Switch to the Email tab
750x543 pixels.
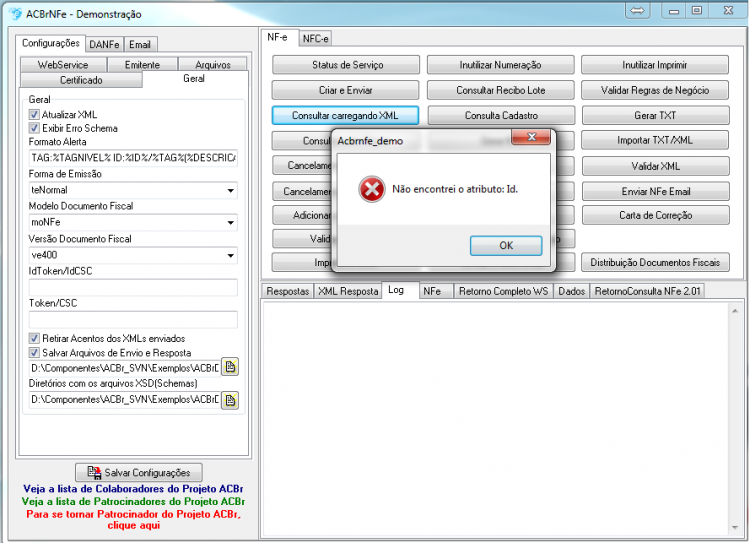(140, 44)
